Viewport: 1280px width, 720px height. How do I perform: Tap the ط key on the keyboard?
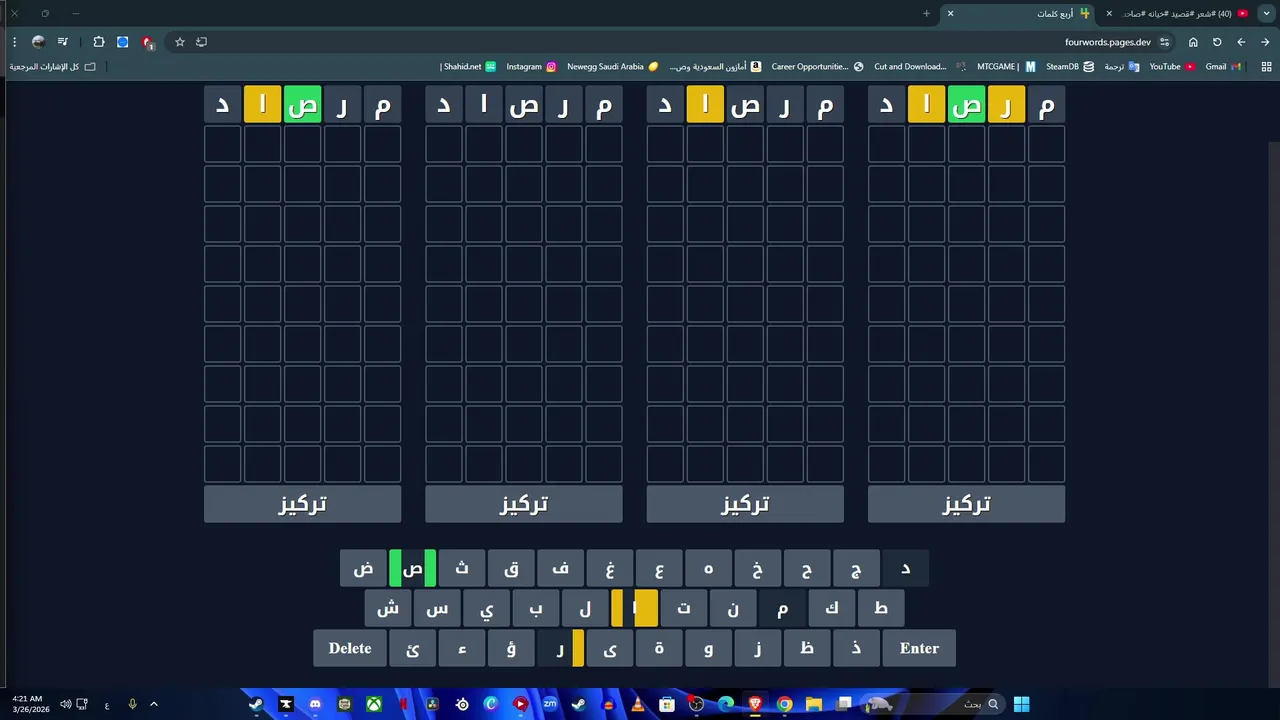pos(880,608)
